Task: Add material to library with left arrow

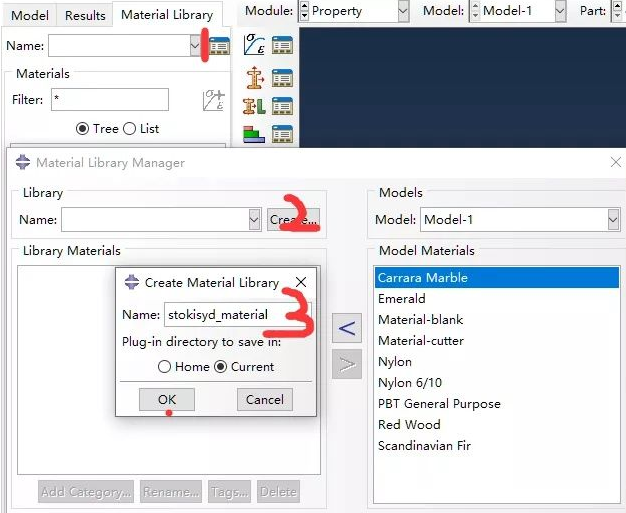Action: click(x=346, y=327)
